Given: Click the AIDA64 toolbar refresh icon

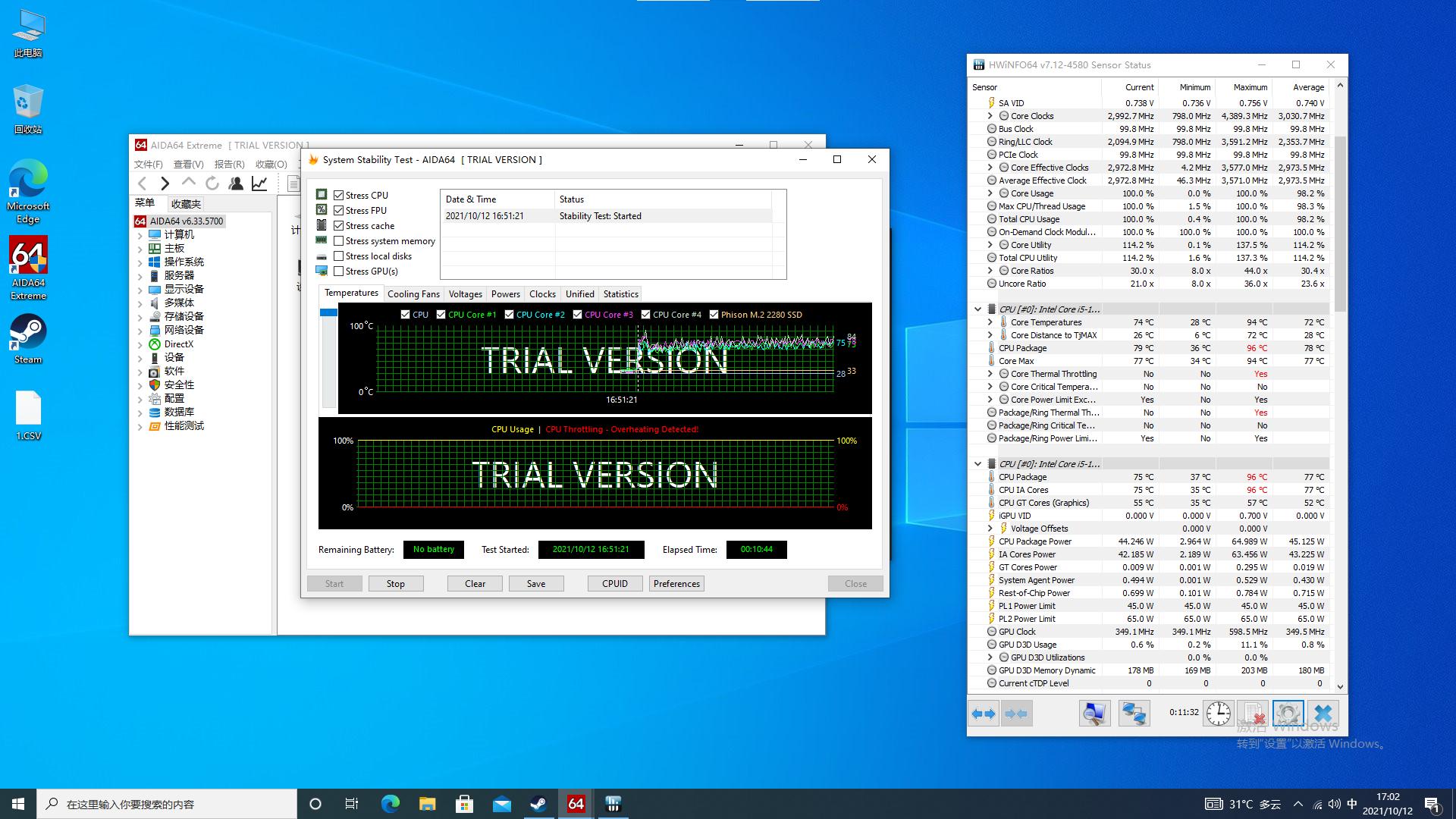Looking at the screenshot, I should click(212, 184).
